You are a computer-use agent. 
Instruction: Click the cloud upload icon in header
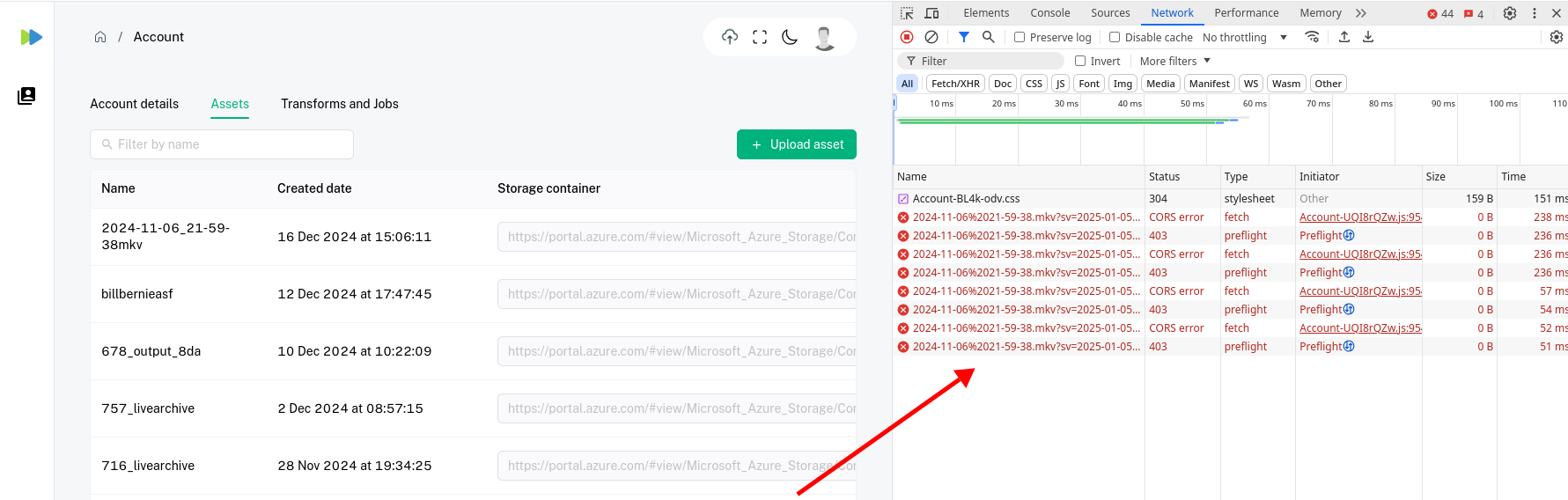pyautogui.click(x=730, y=37)
